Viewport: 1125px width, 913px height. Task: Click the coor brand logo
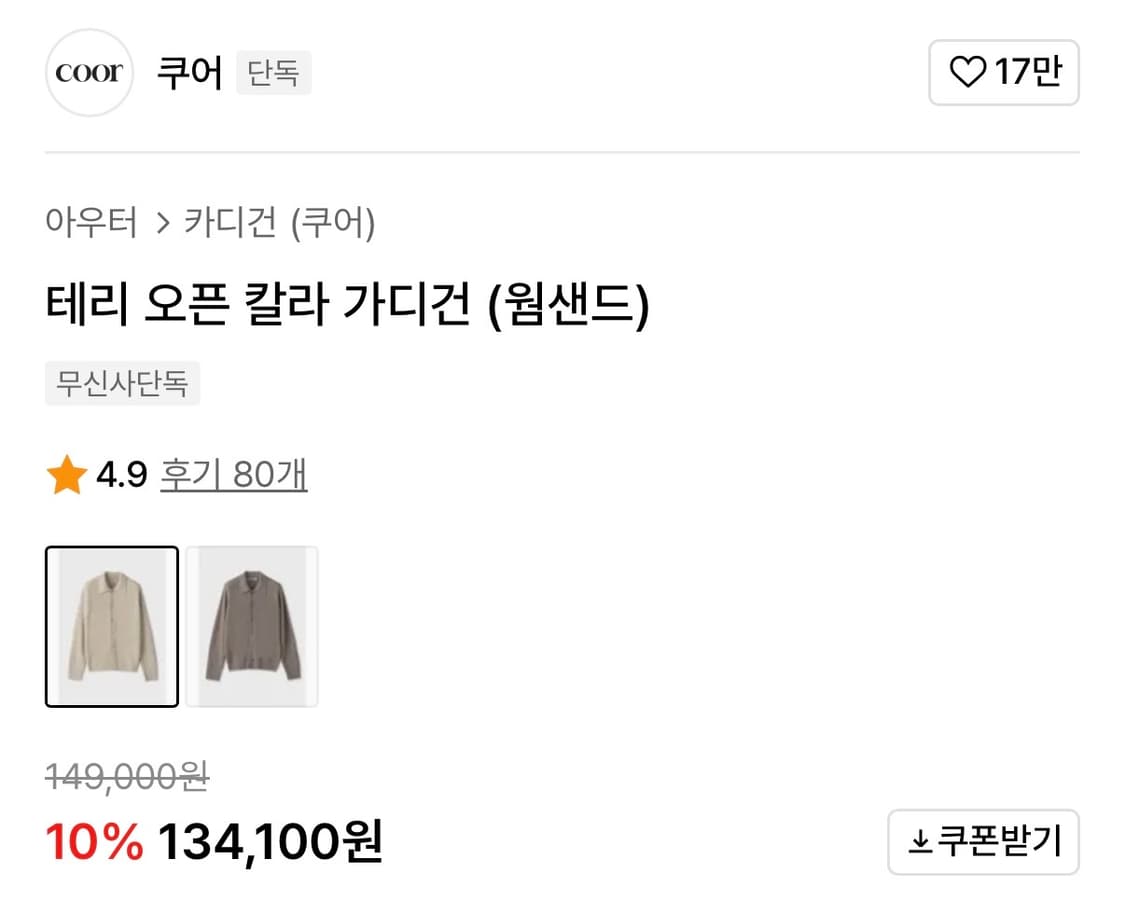coord(89,73)
